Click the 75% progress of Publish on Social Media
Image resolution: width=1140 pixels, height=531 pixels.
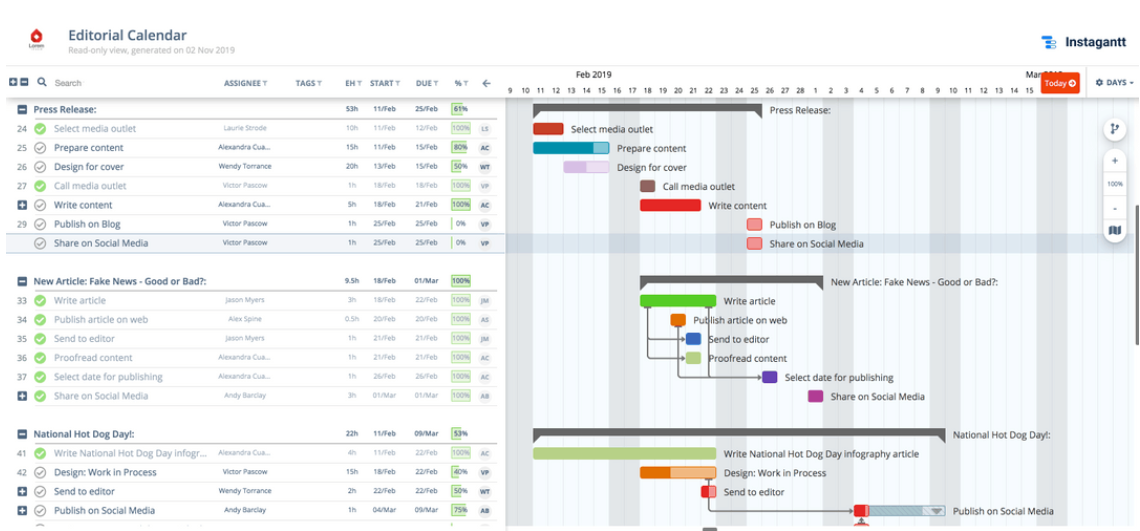[x=460, y=511]
